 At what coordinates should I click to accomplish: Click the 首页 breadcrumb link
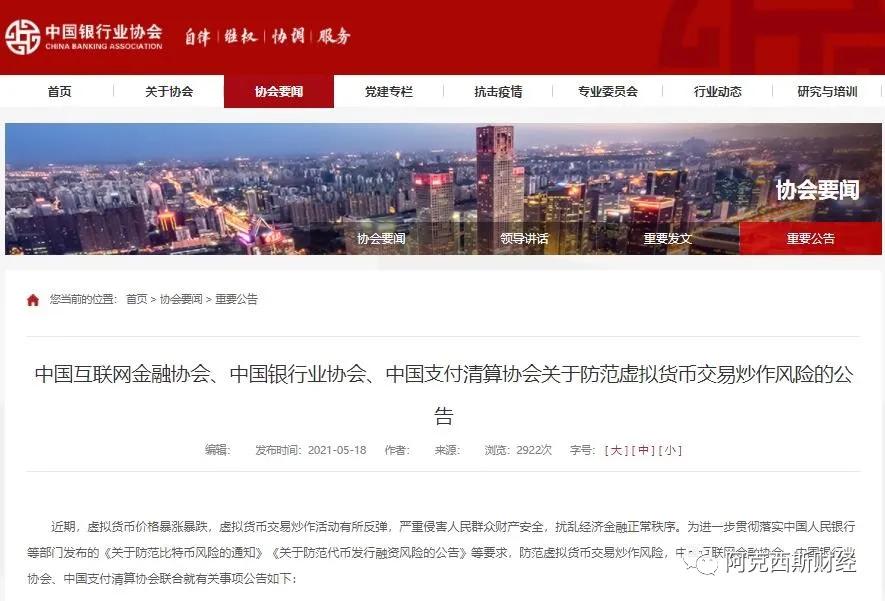coord(137,299)
